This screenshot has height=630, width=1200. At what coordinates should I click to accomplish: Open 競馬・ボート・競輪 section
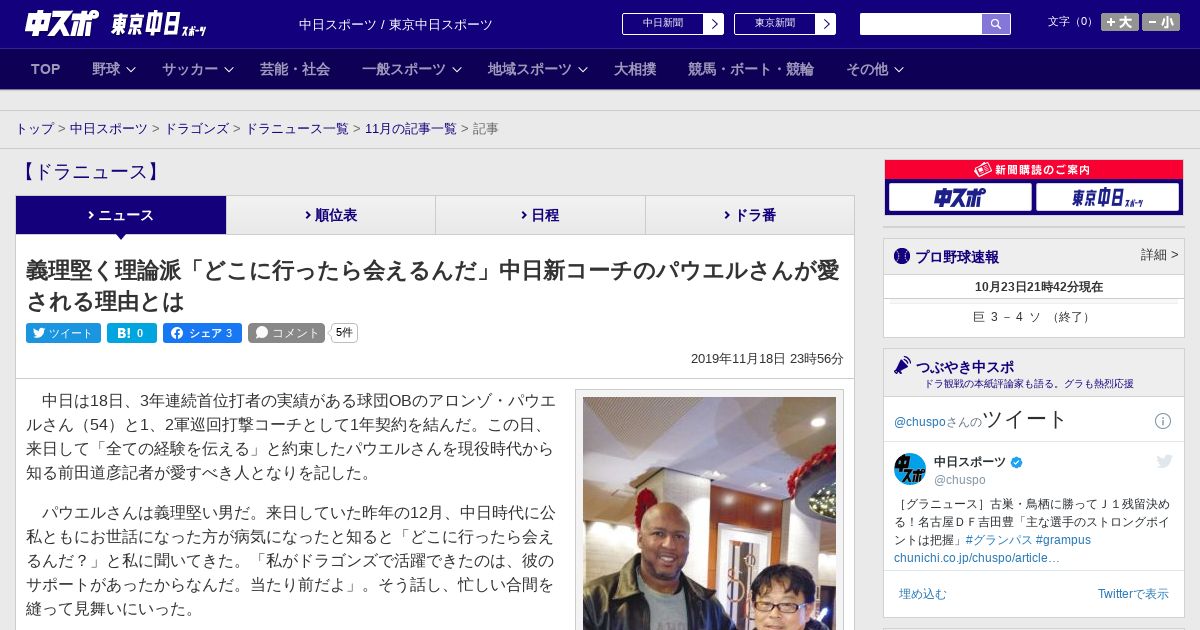tap(751, 69)
